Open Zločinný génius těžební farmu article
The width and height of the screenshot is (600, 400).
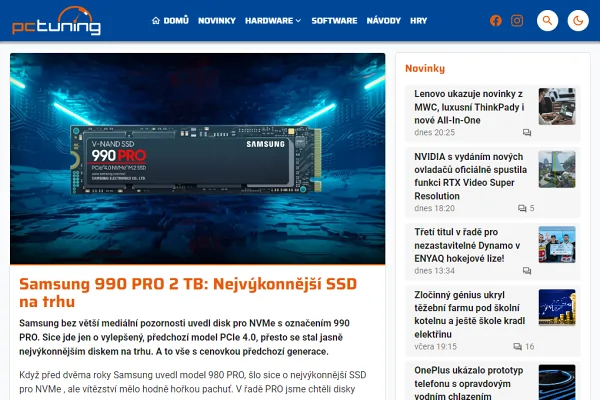click(470, 314)
